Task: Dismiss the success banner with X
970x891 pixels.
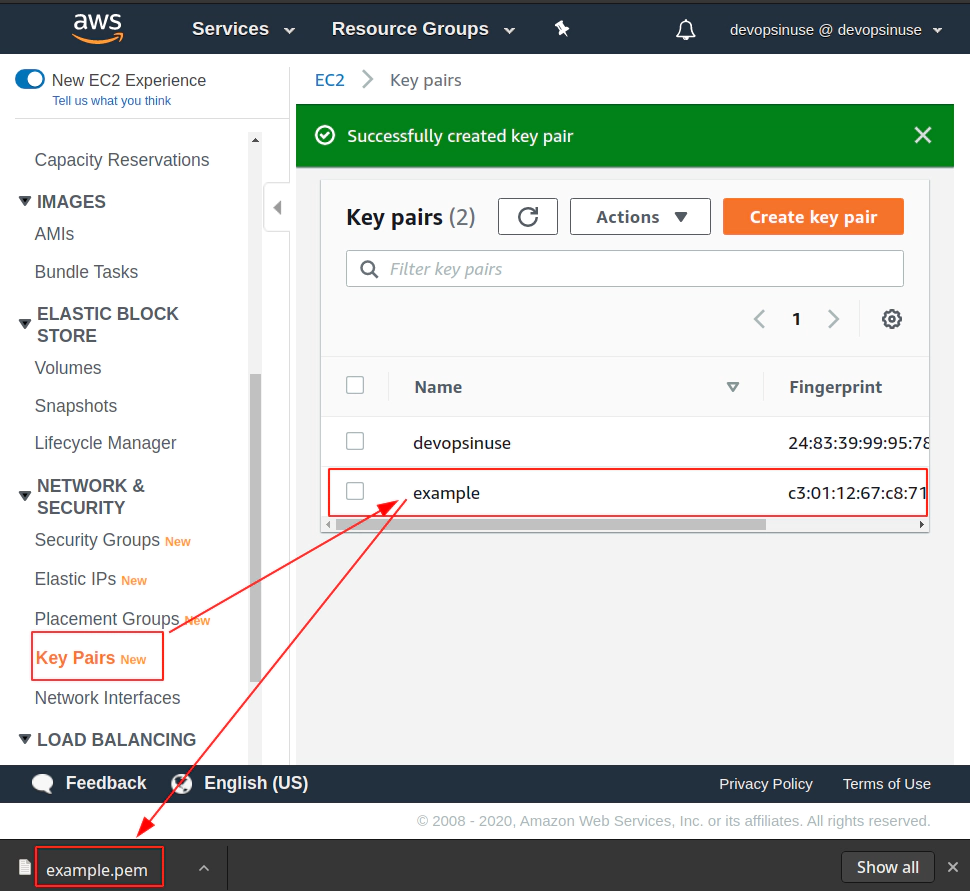Action: pyautogui.click(x=922, y=135)
